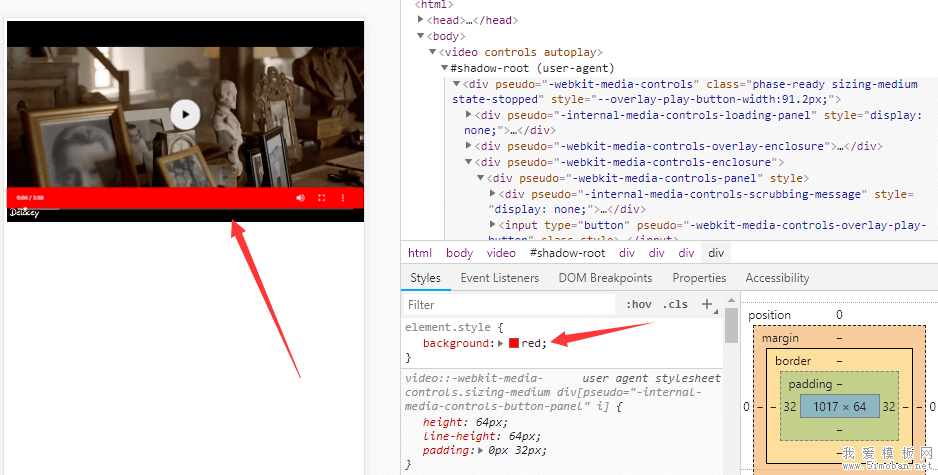Expand the overlay-play-button input node
The height and width of the screenshot is (475, 938).
tap(492, 224)
